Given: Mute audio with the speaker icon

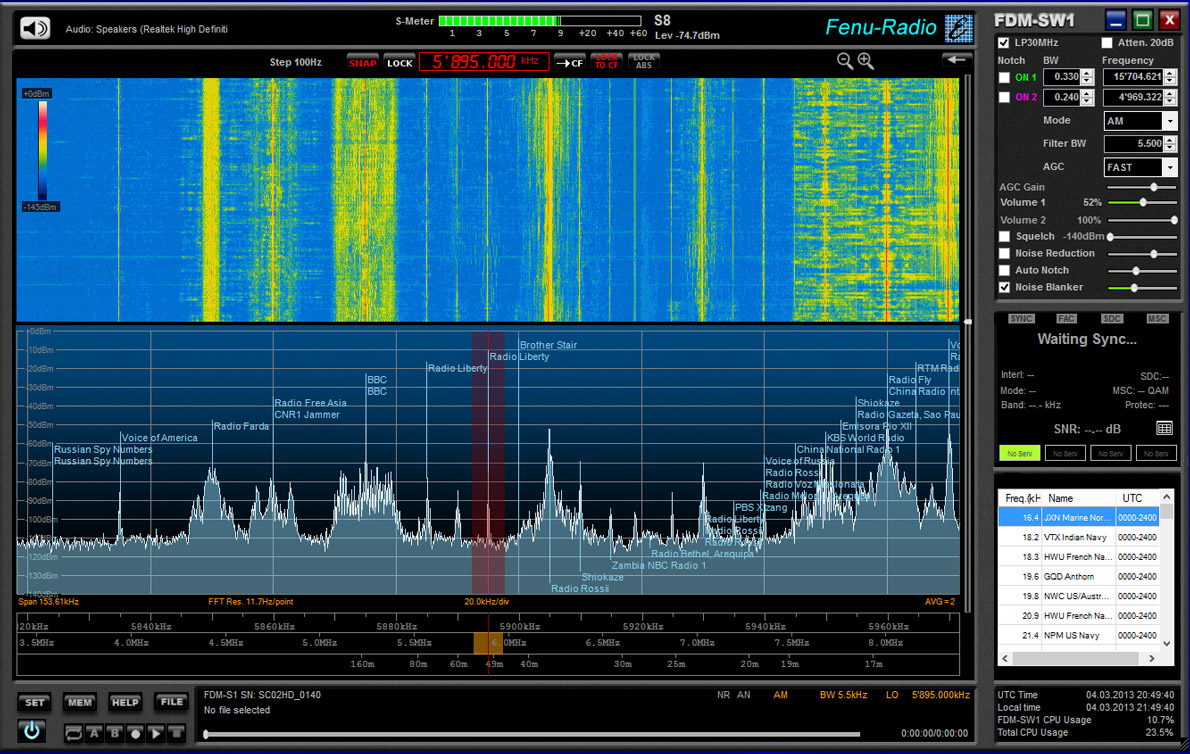Looking at the screenshot, I should click(35, 28).
